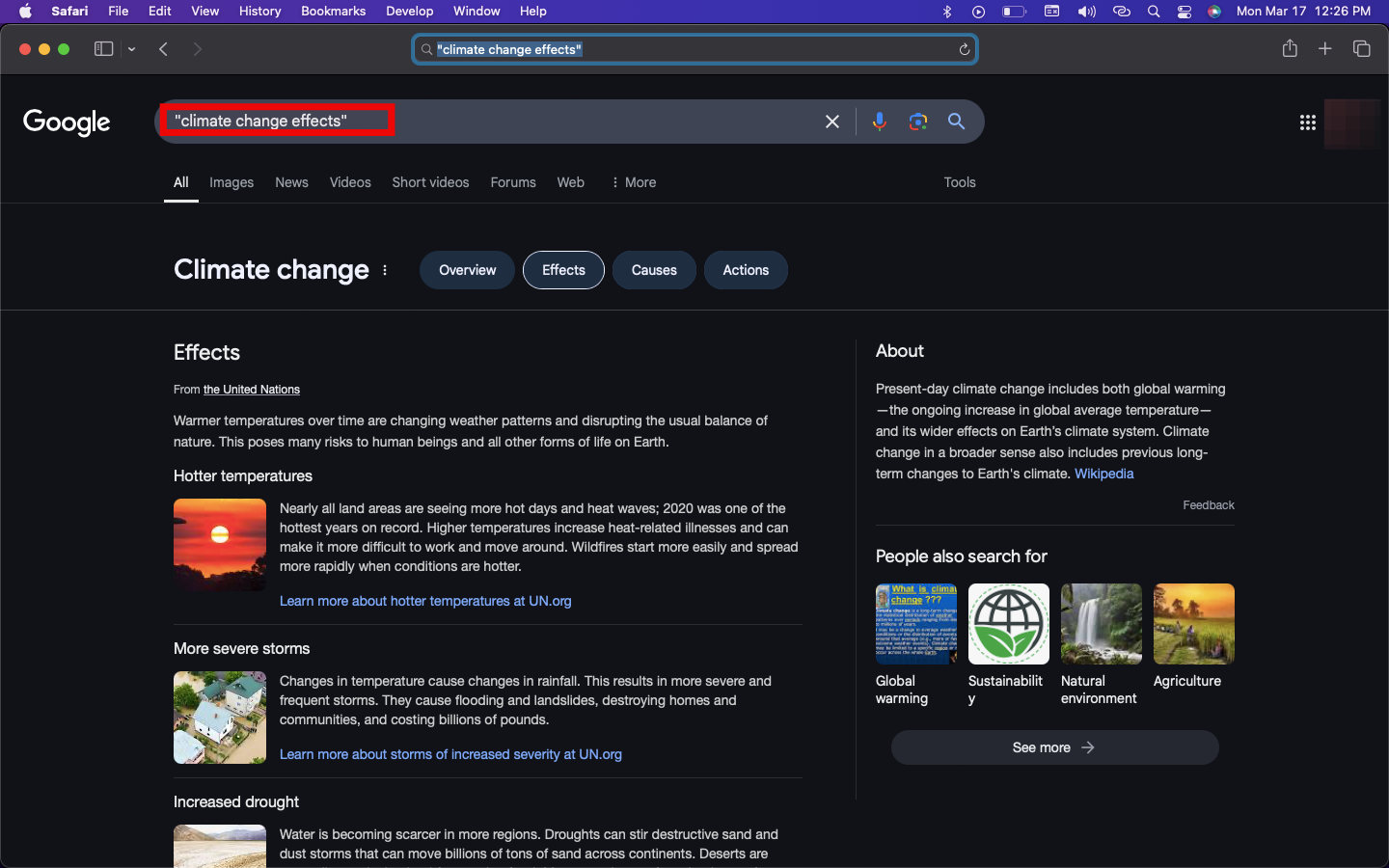The image size is (1389, 868).
Task: Click the Safari address bar
Action: pos(694,49)
